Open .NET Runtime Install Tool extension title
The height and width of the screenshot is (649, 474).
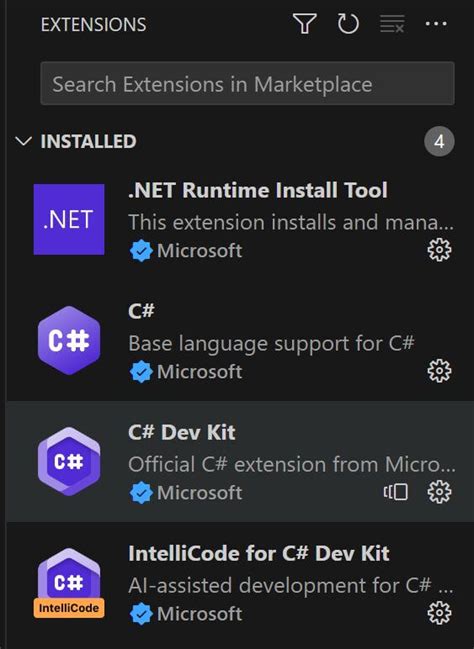258,190
